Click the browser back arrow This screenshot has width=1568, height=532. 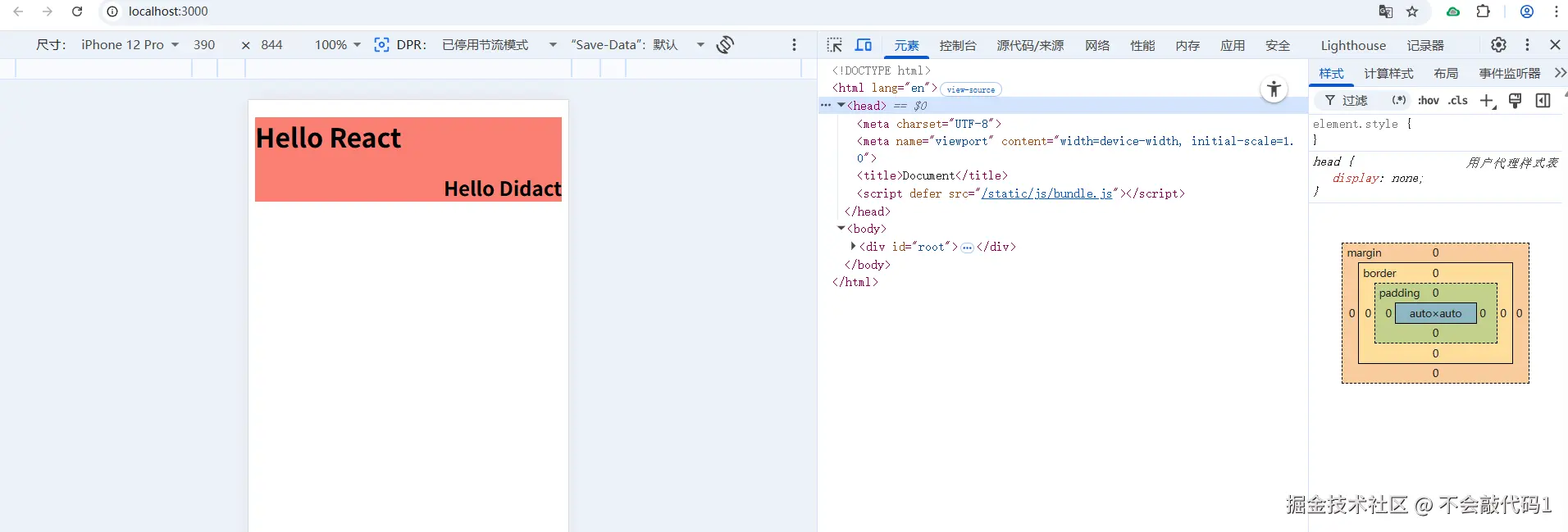point(18,11)
